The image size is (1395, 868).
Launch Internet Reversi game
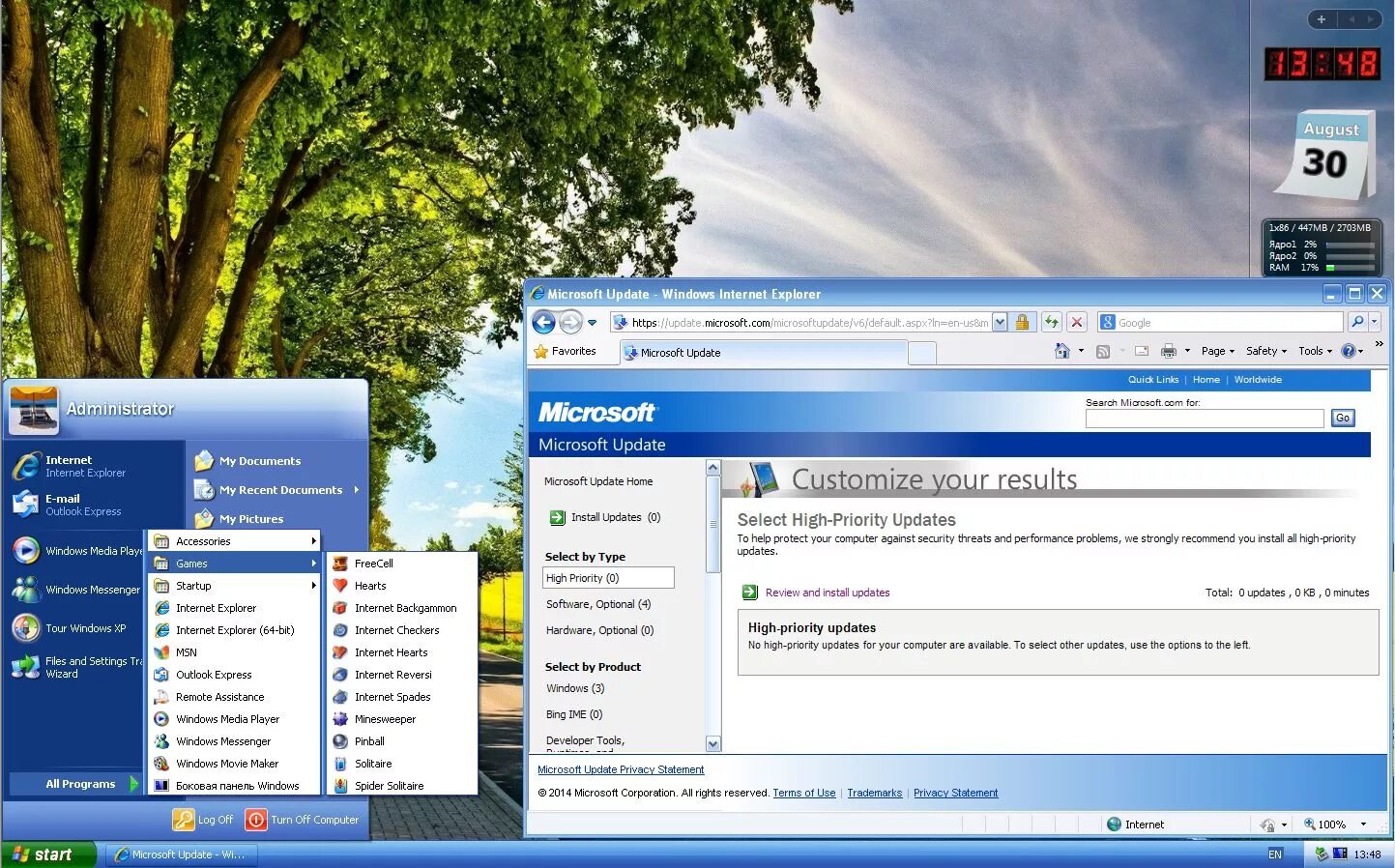pyautogui.click(x=402, y=675)
